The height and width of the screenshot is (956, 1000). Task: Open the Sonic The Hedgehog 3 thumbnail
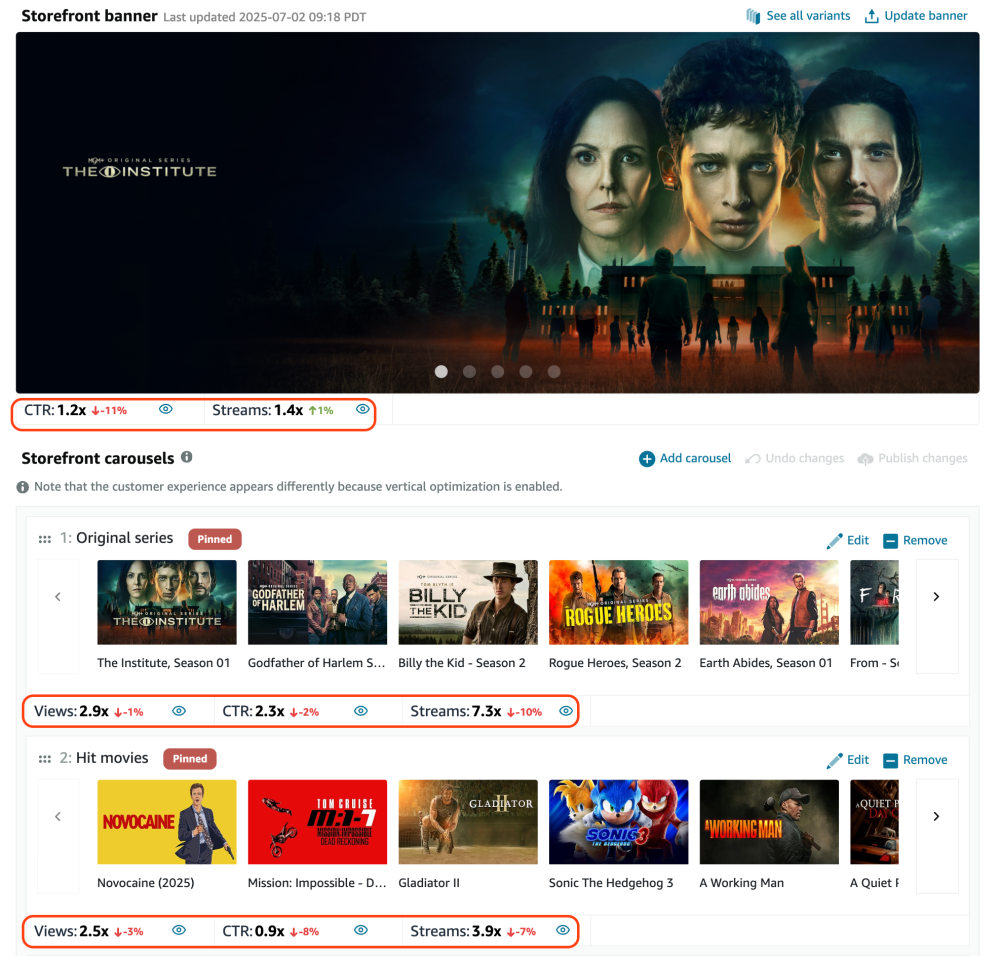tap(618, 822)
